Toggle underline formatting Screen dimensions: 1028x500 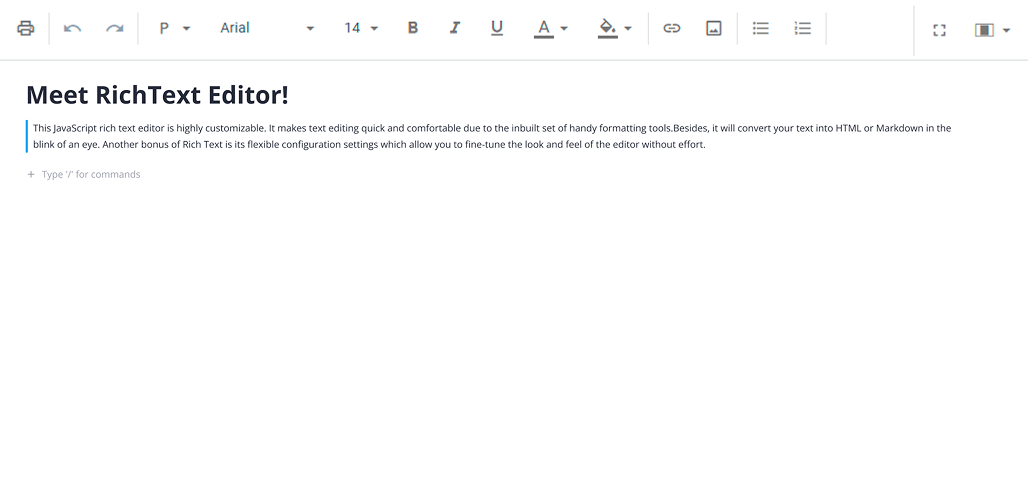pyautogui.click(x=497, y=28)
